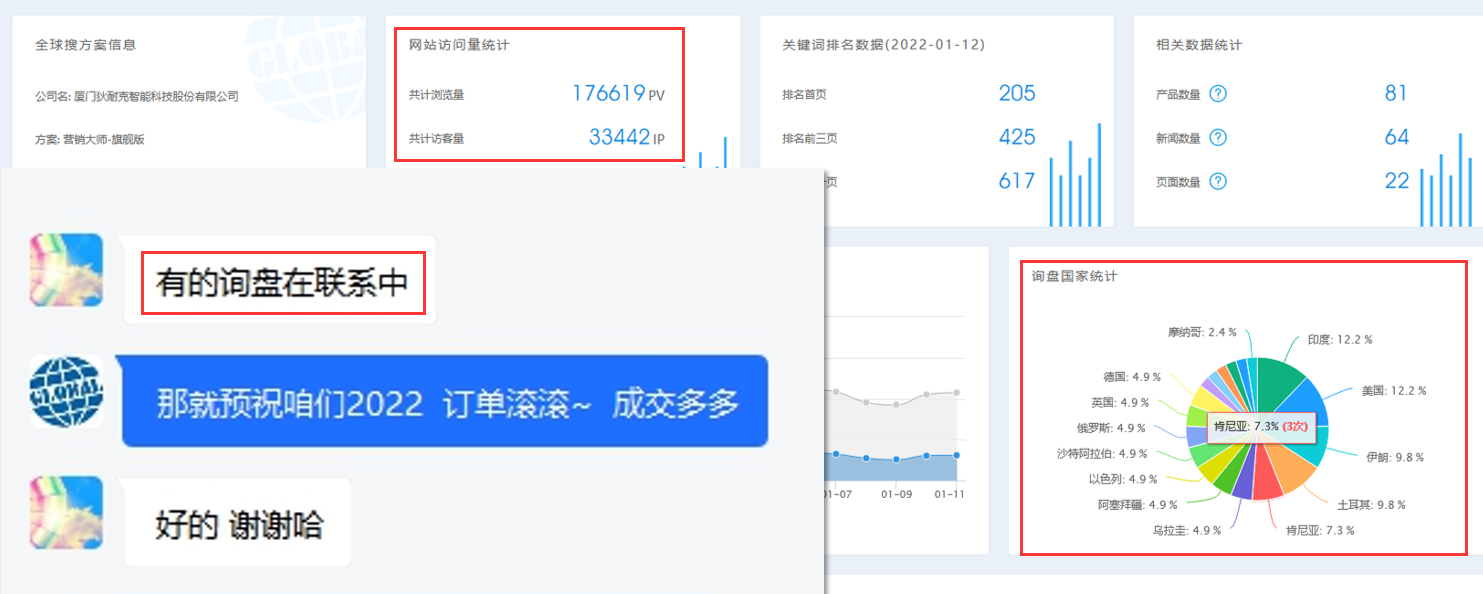
Task: Click the globe GLOBAL avatar in the chat
Action: pos(66,391)
